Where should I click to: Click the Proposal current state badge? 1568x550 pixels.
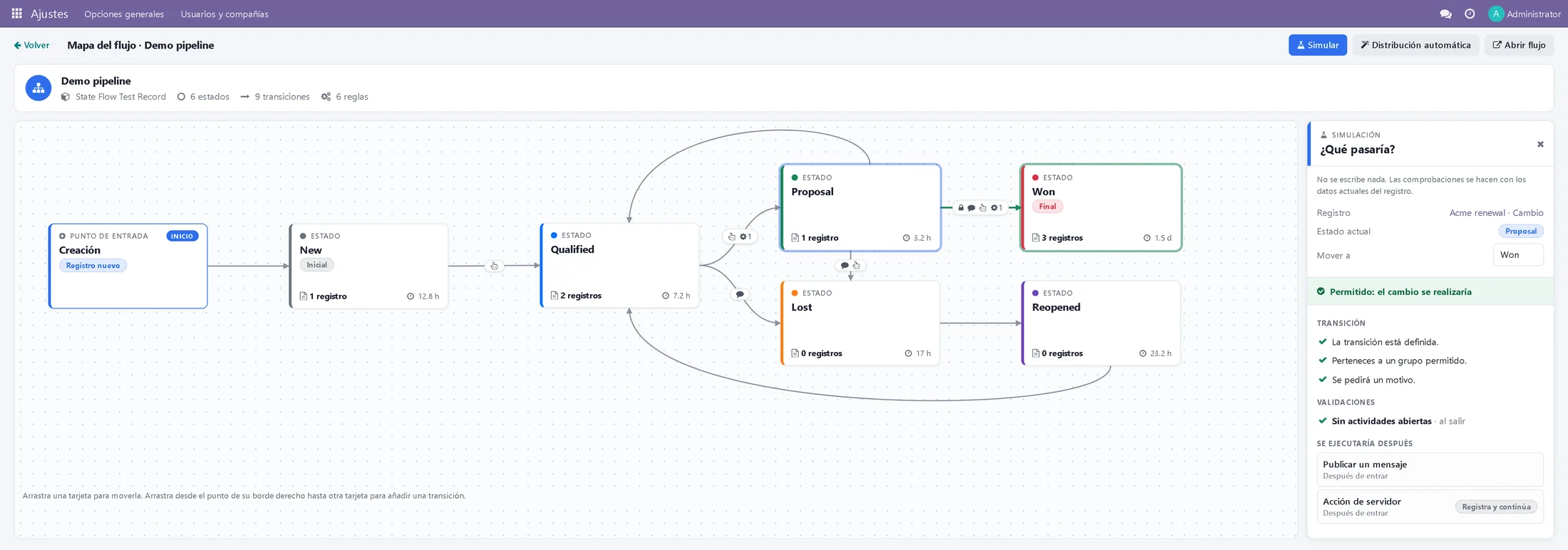coord(1520,232)
